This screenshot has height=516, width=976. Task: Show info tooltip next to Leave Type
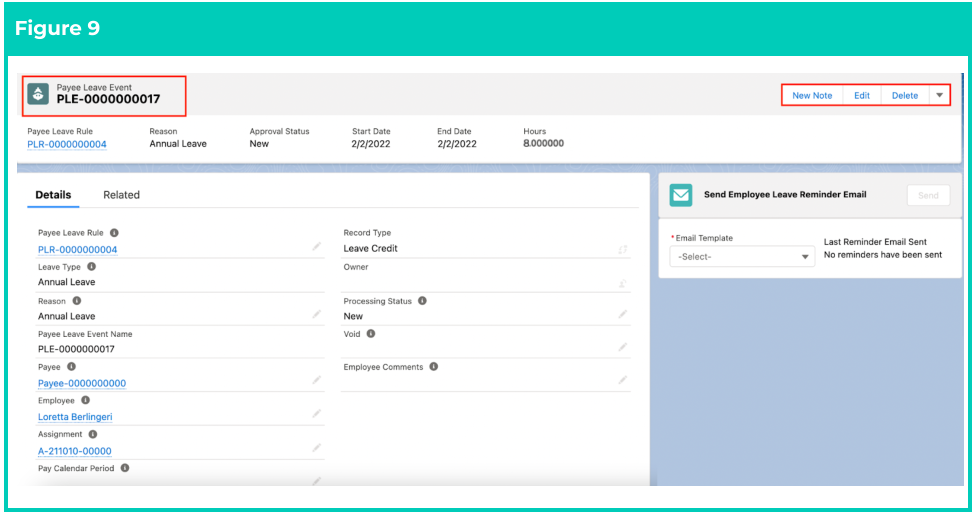pos(92,266)
